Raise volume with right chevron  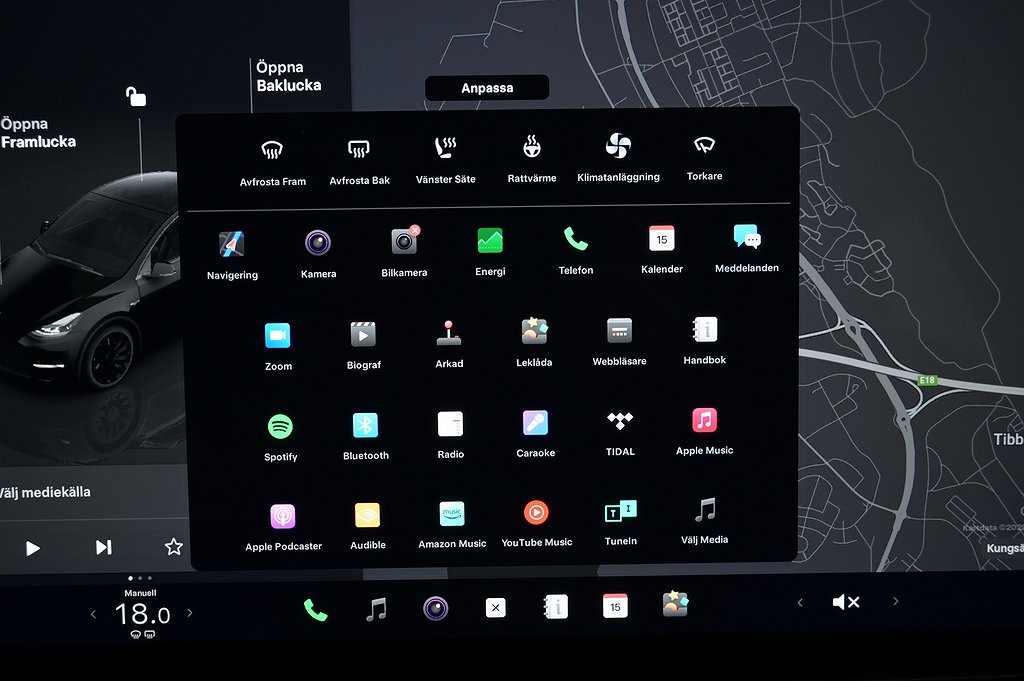[895, 602]
